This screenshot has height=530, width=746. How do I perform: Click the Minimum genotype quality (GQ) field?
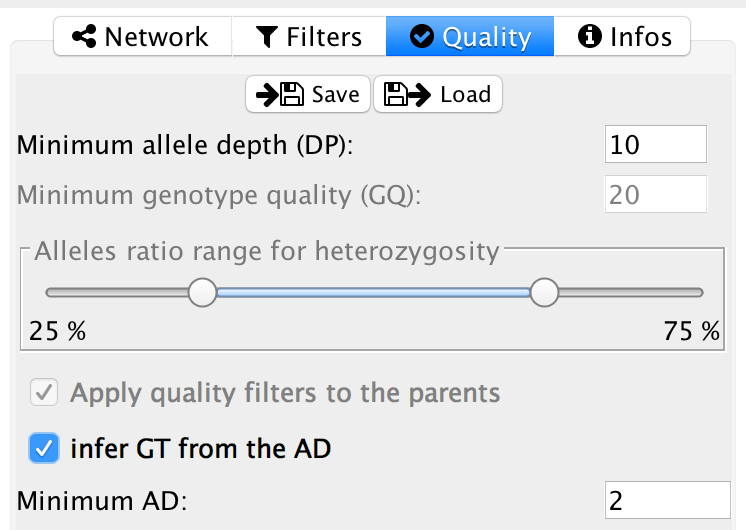[x=655, y=194]
